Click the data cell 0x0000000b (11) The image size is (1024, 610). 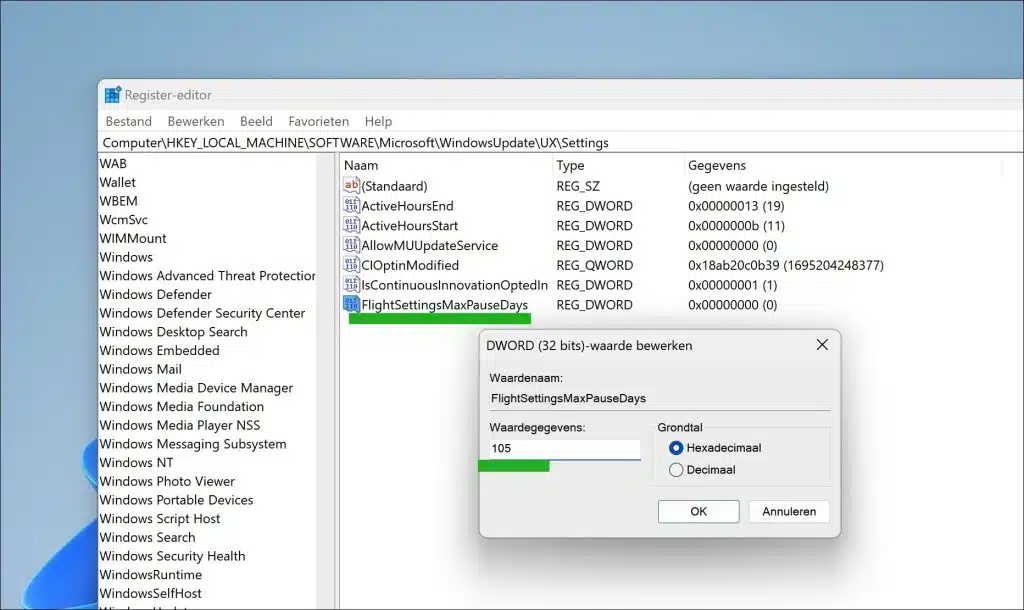(x=736, y=225)
